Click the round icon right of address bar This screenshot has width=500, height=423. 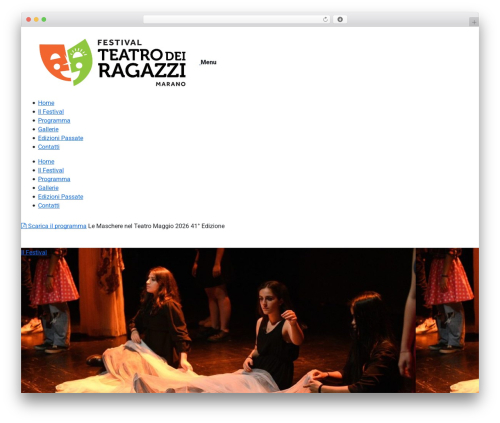[340, 19]
